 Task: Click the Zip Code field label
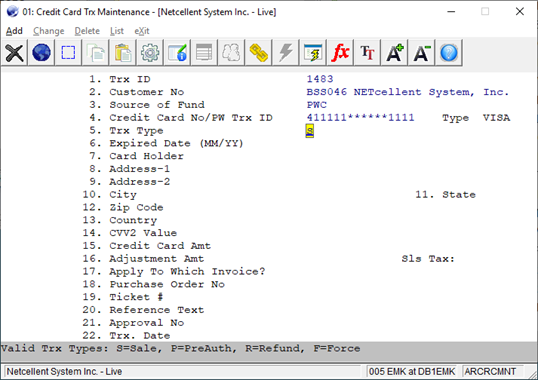point(136,207)
